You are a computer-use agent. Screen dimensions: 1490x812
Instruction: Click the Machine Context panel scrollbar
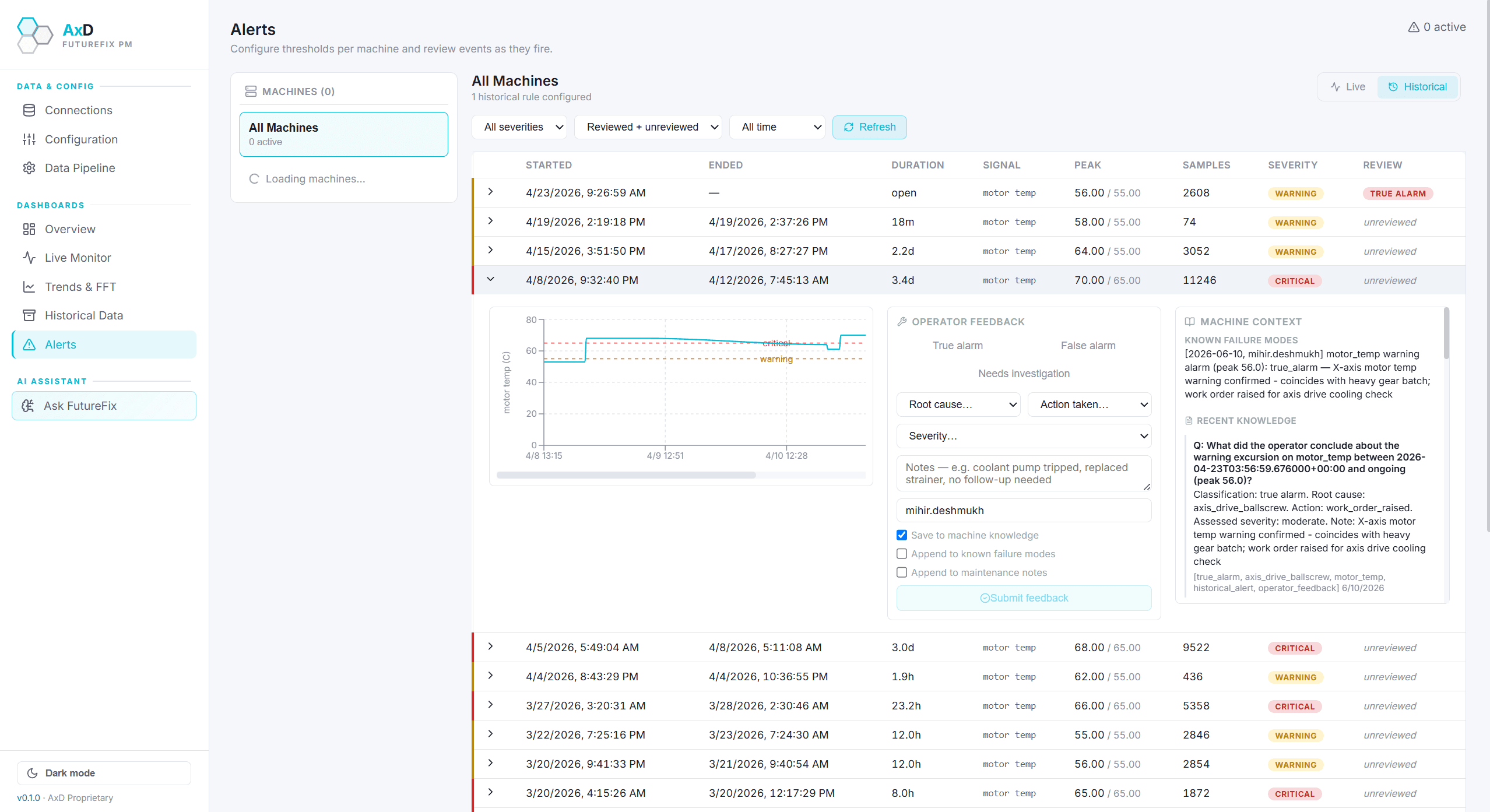click(x=1446, y=333)
